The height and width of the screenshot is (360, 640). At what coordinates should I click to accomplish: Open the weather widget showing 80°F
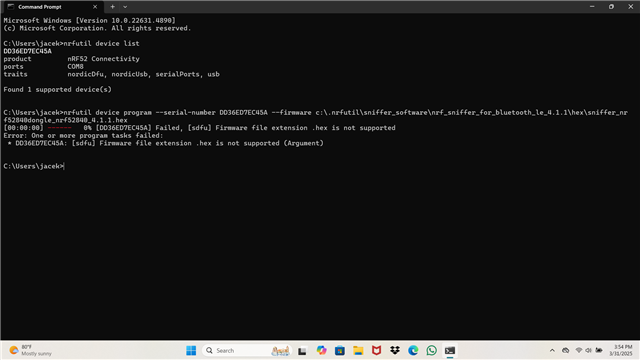click(x=31, y=350)
